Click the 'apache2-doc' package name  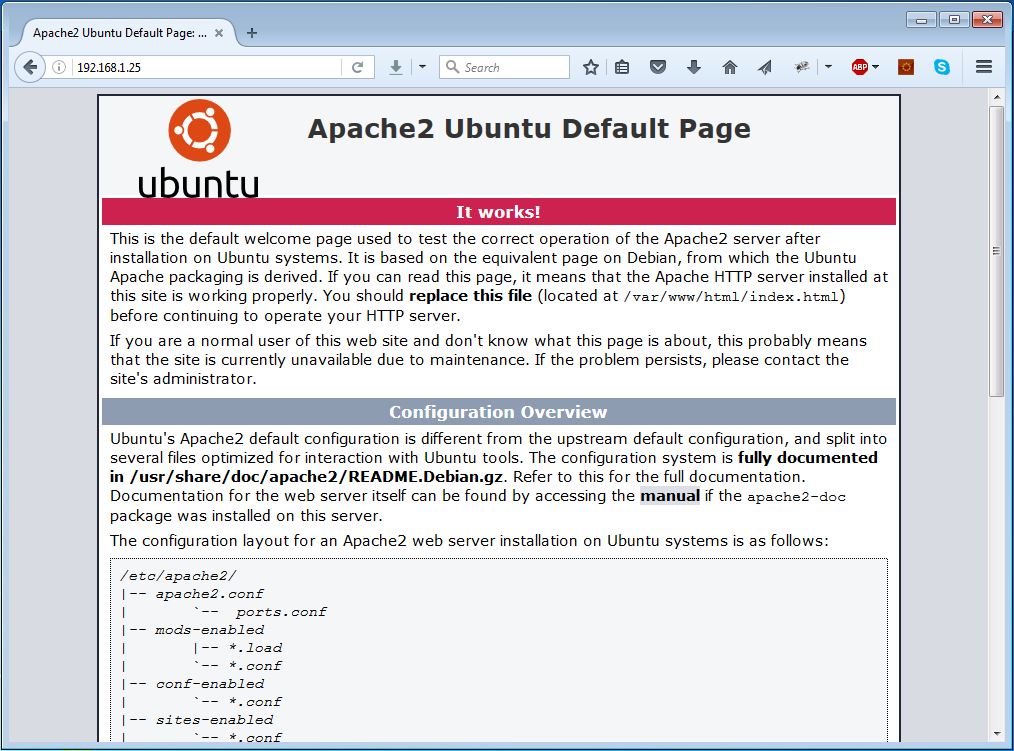[796, 497]
